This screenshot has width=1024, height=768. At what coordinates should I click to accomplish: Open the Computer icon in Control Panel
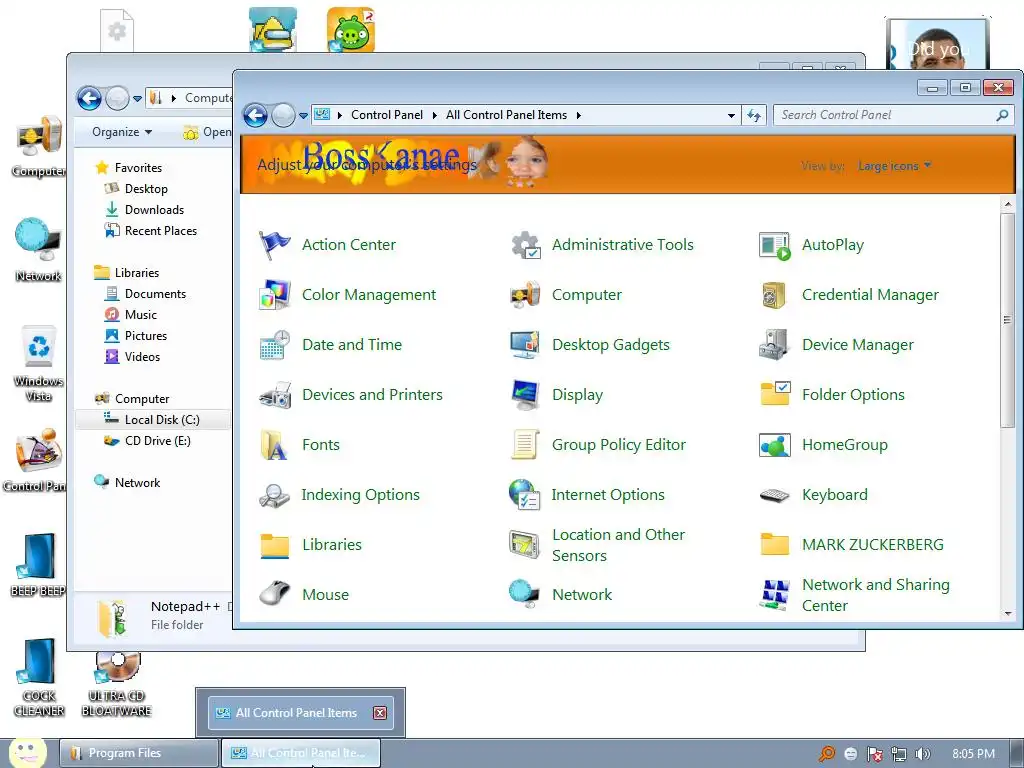pos(525,295)
